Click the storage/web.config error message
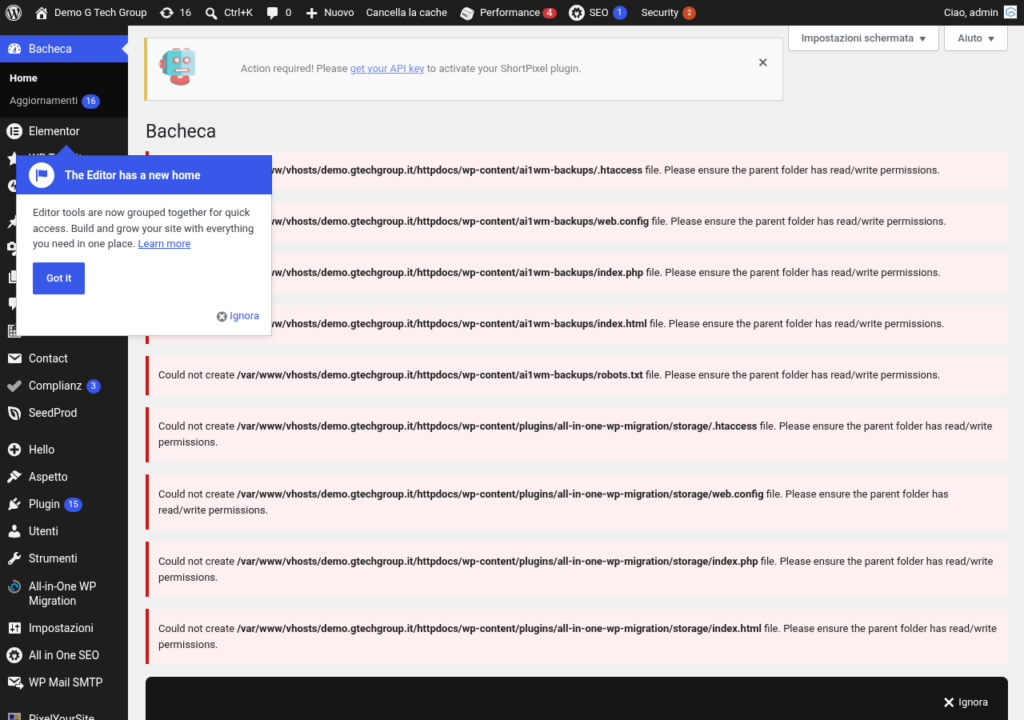 coord(575,502)
